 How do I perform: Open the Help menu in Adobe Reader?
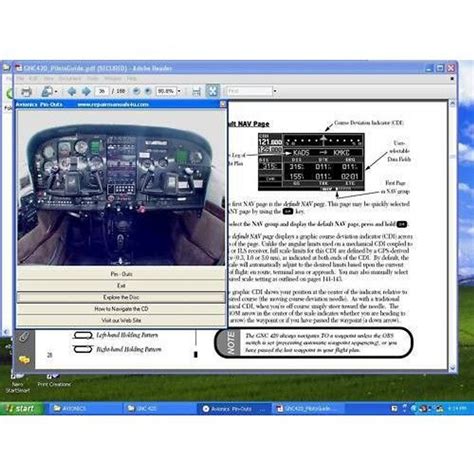tap(131, 79)
